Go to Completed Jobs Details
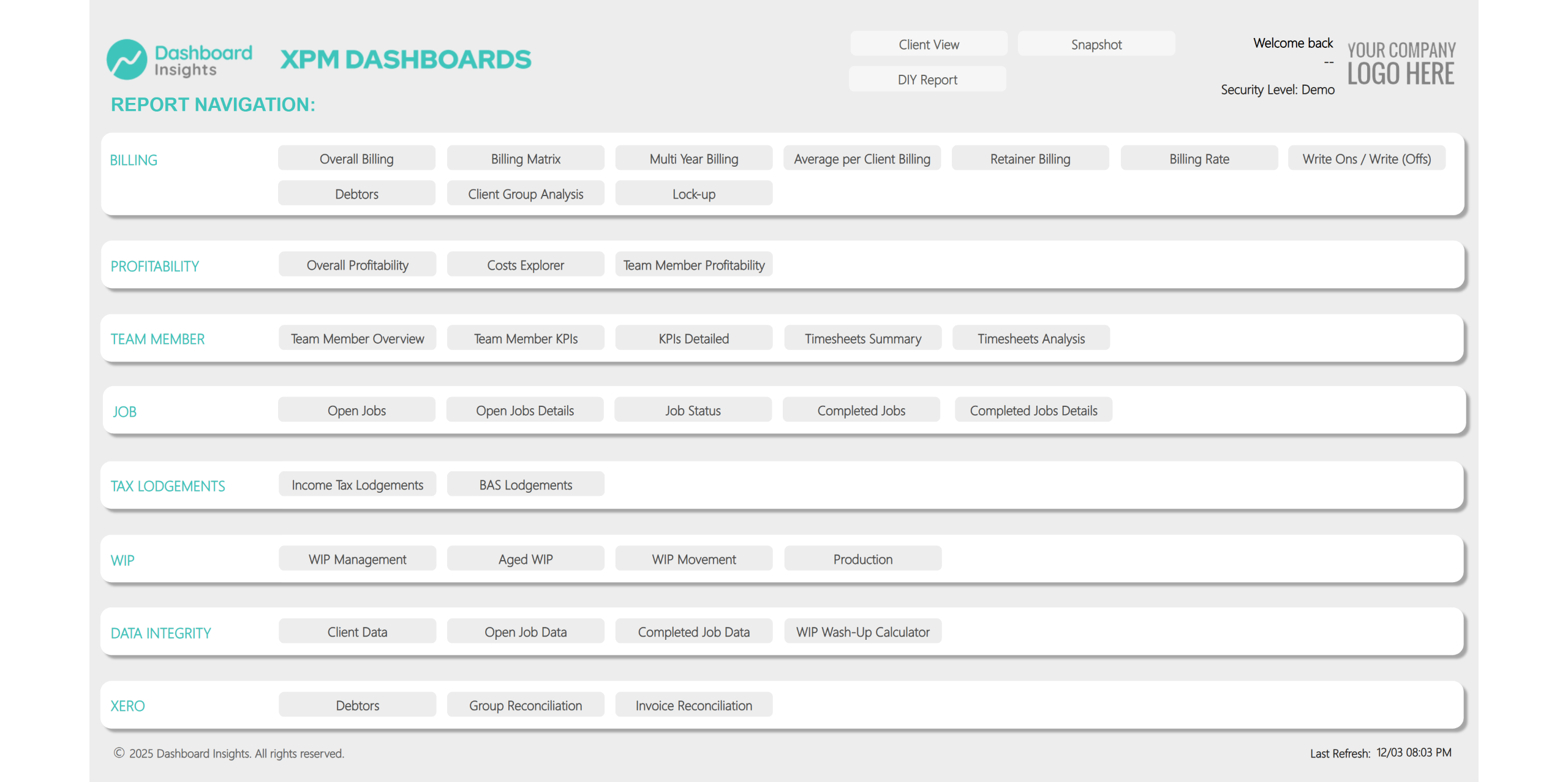 tap(1033, 409)
